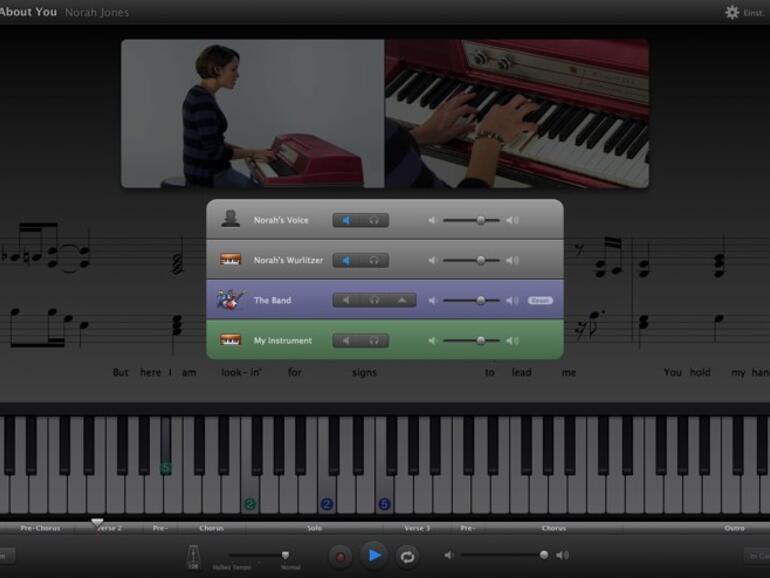
Task: Click the video of Norah at the piano
Action: pyautogui.click(x=252, y=113)
